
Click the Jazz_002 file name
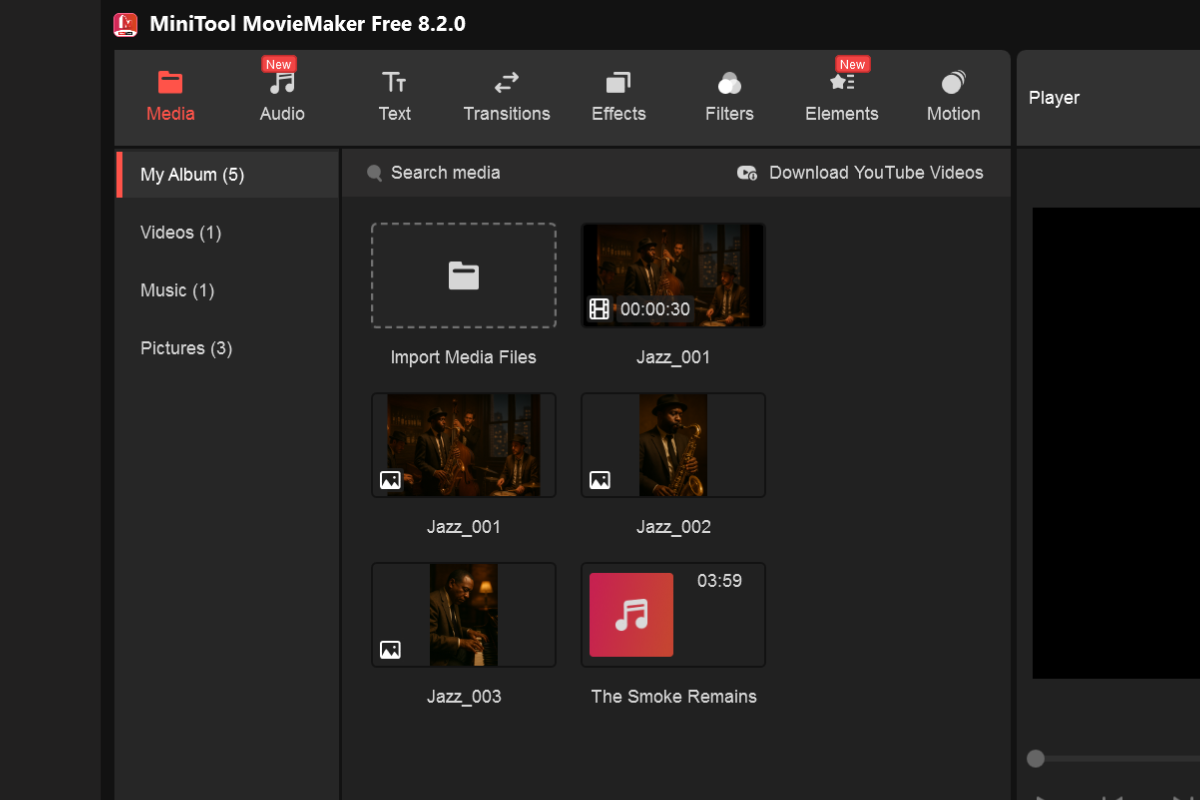(673, 527)
